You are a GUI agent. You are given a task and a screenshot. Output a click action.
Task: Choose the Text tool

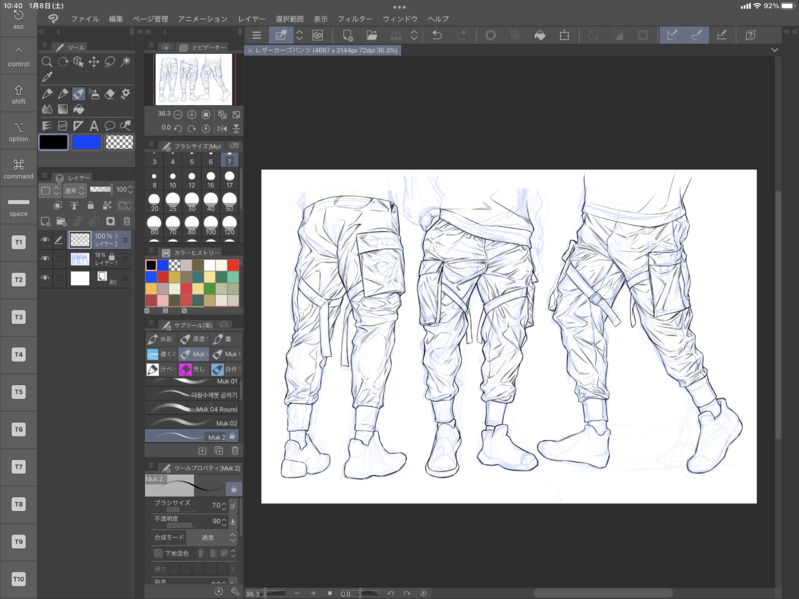[94, 126]
